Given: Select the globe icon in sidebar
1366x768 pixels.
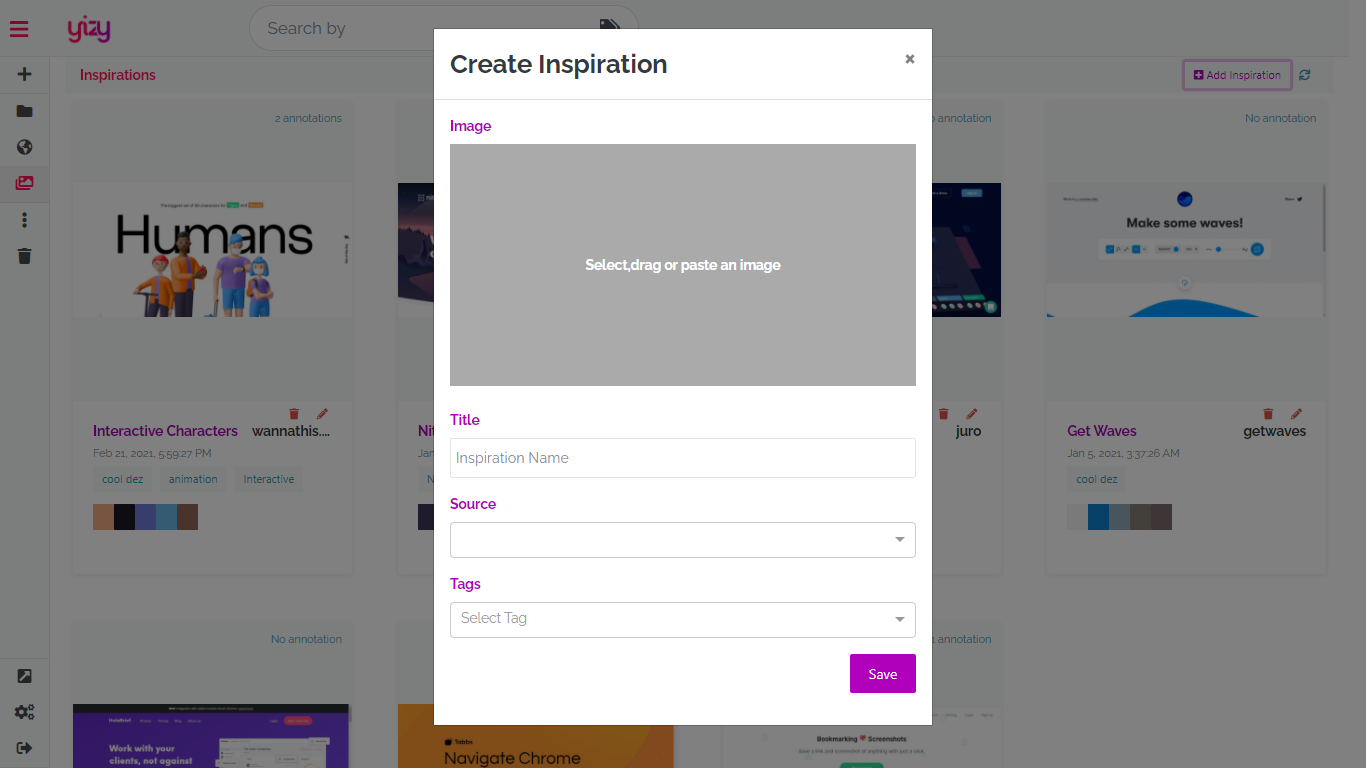Looking at the screenshot, I should coord(25,147).
